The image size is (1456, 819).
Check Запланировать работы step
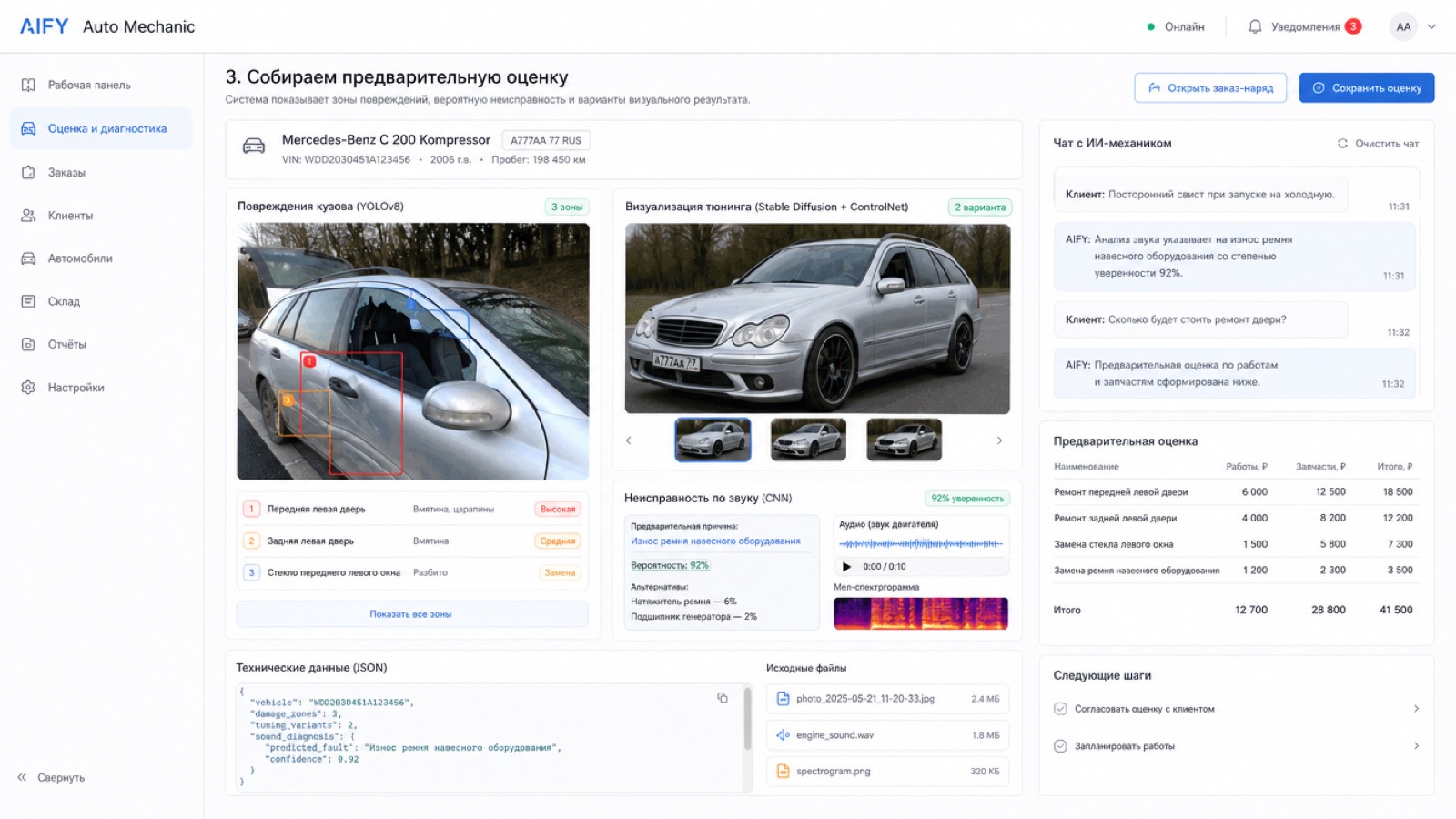pyautogui.click(x=1060, y=746)
